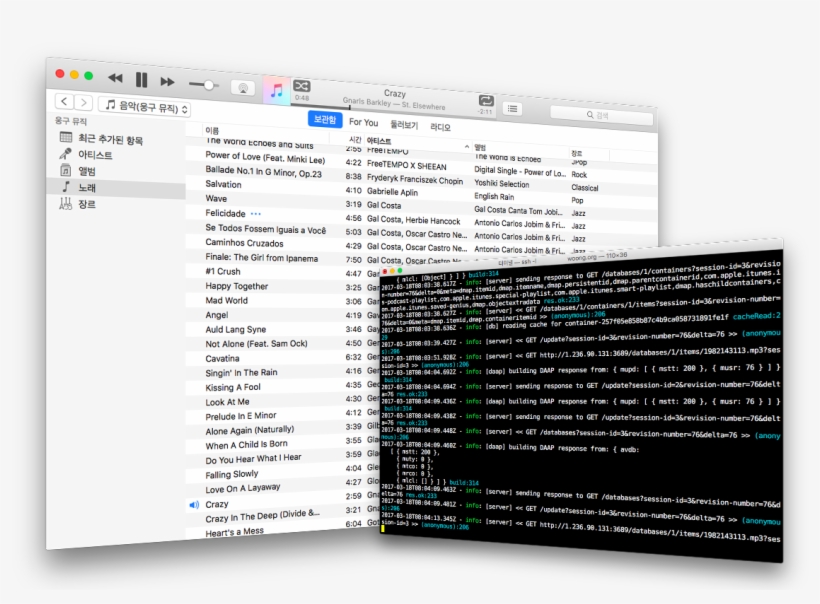Select the song #1 Crush

pyautogui.click(x=223, y=271)
